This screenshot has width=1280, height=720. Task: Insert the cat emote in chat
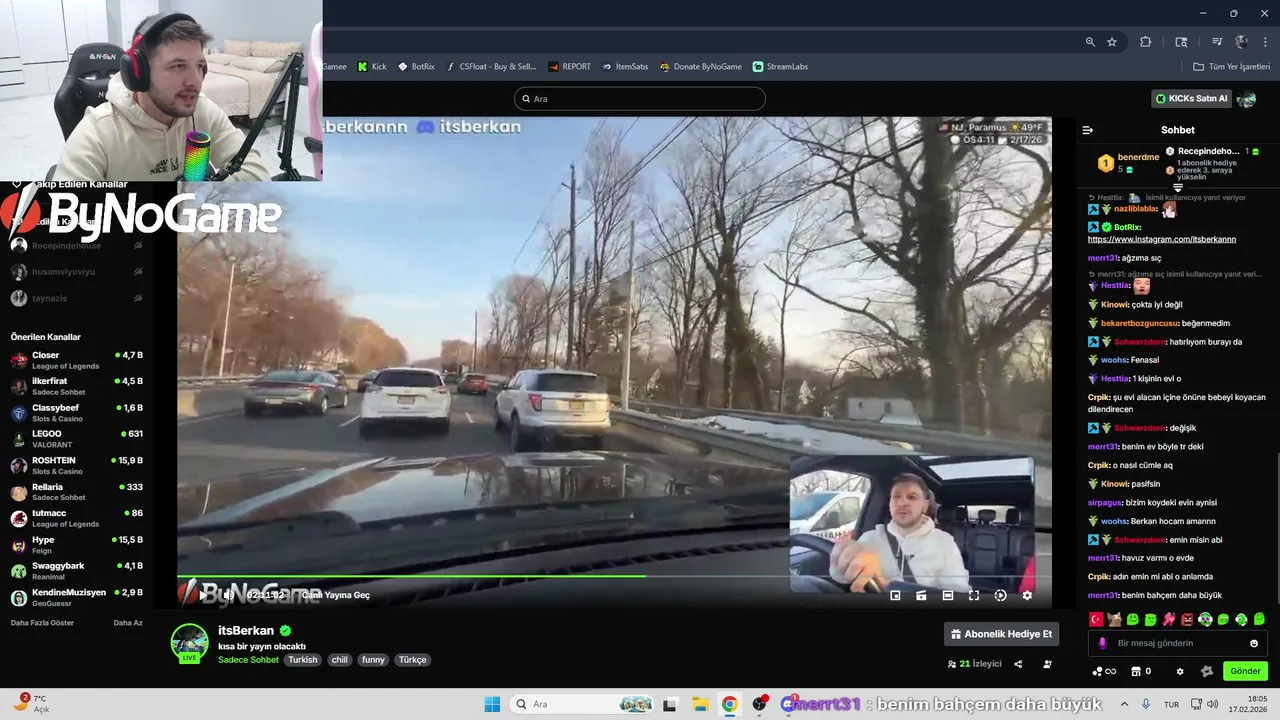(1114, 620)
